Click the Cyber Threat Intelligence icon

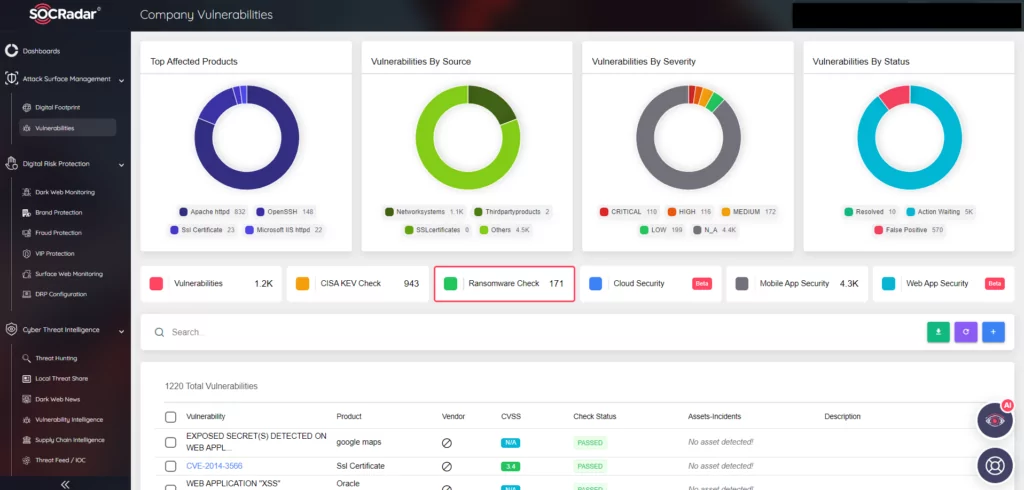11,330
